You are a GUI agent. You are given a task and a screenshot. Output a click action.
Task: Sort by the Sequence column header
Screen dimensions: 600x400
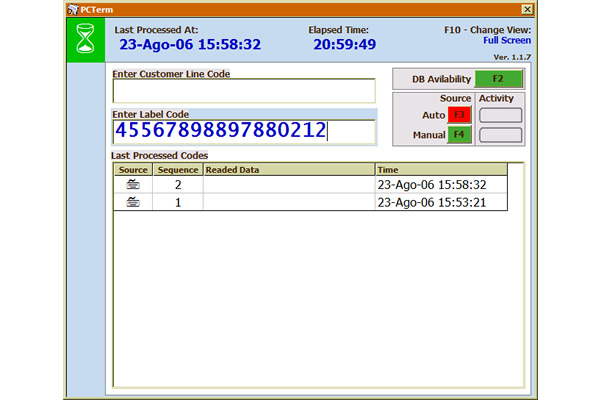pyautogui.click(x=178, y=170)
